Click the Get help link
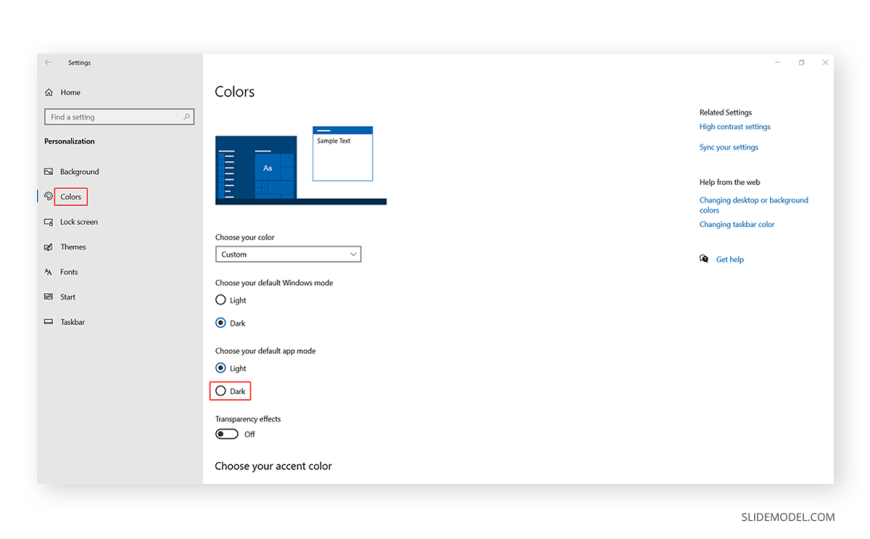The width and height of the screenshot is (870, 539). point(730,259)
